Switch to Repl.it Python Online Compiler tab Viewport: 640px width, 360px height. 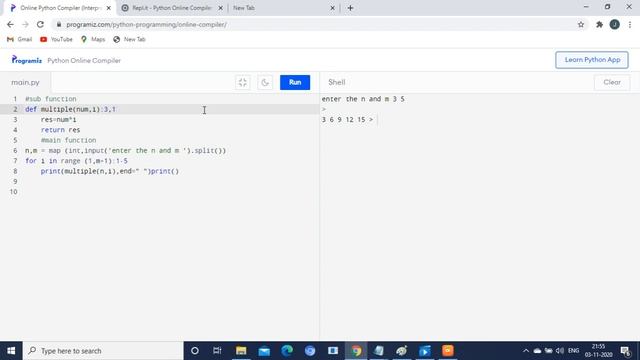tap(172, 8)
